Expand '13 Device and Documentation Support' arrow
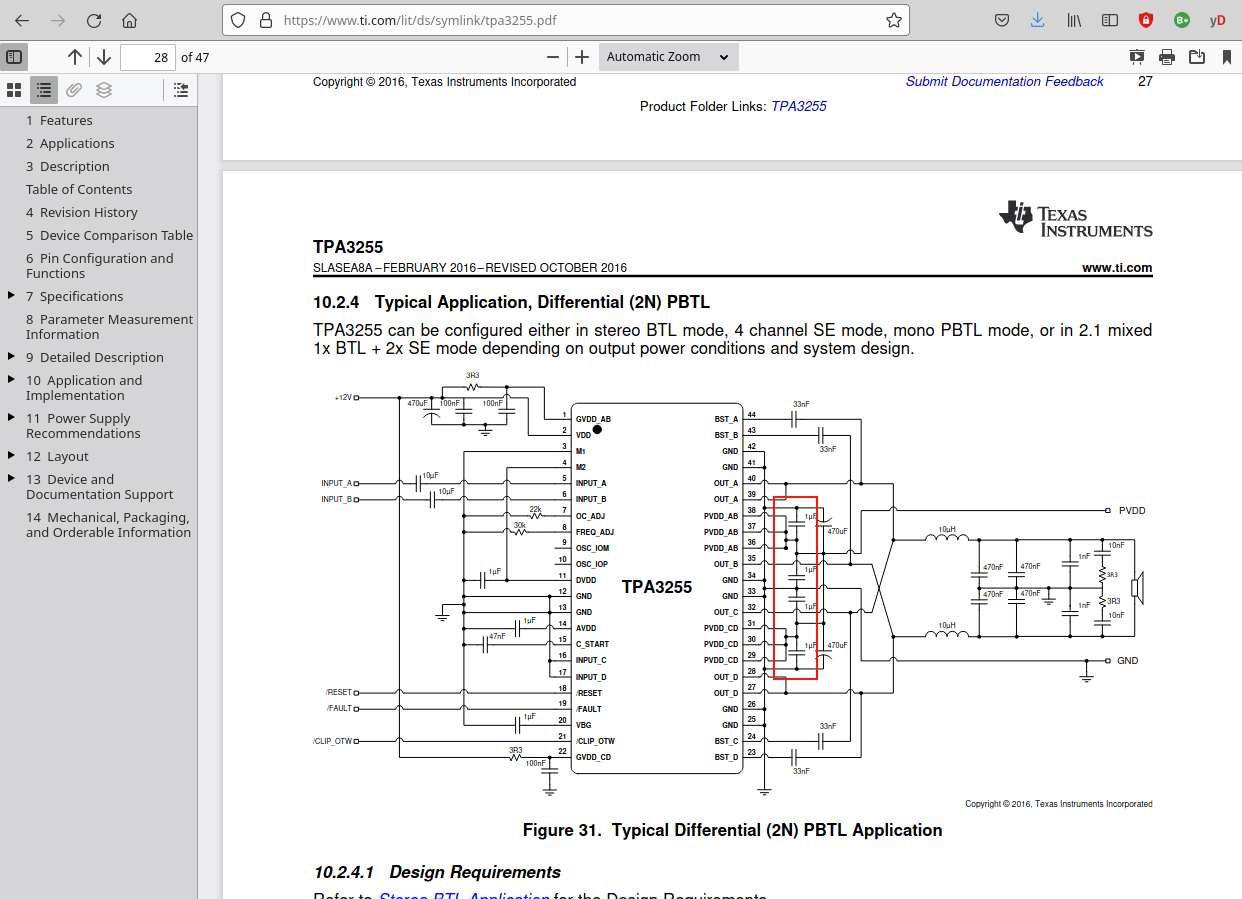 click(x=12, y=479)
